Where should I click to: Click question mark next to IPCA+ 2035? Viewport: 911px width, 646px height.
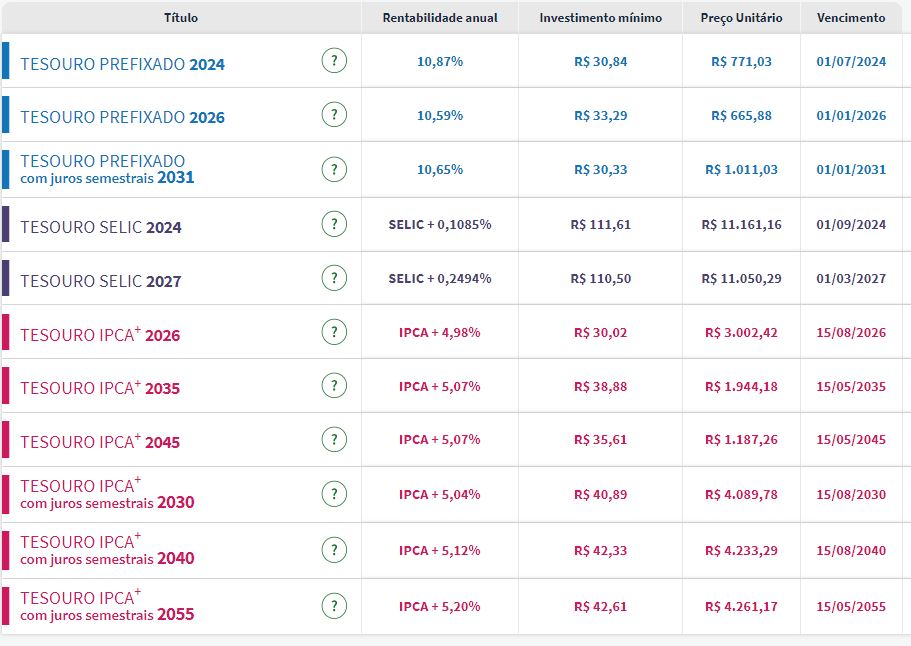click(x=334, y=386)
